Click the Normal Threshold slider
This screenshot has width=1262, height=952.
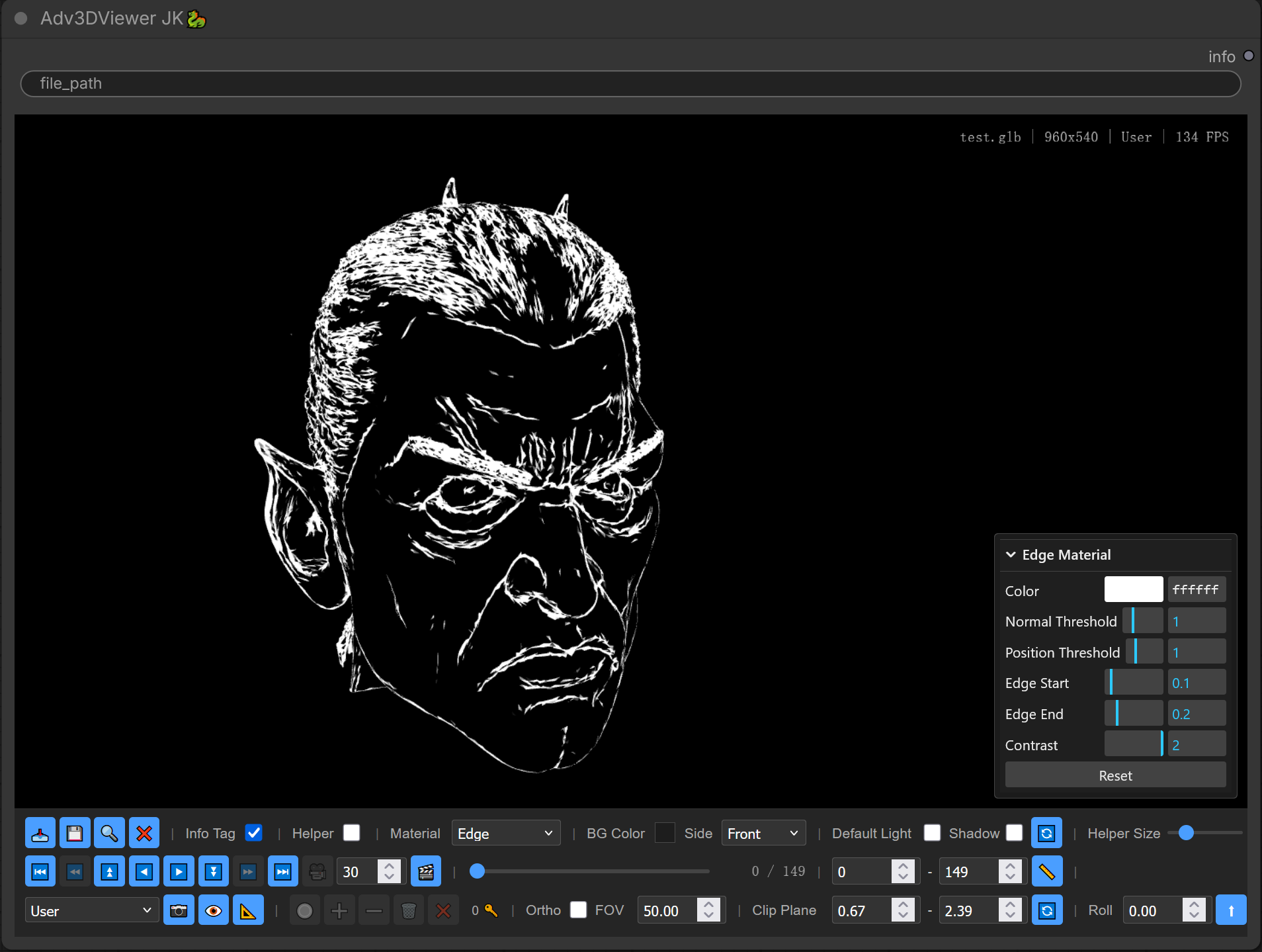coord(1143,621)
